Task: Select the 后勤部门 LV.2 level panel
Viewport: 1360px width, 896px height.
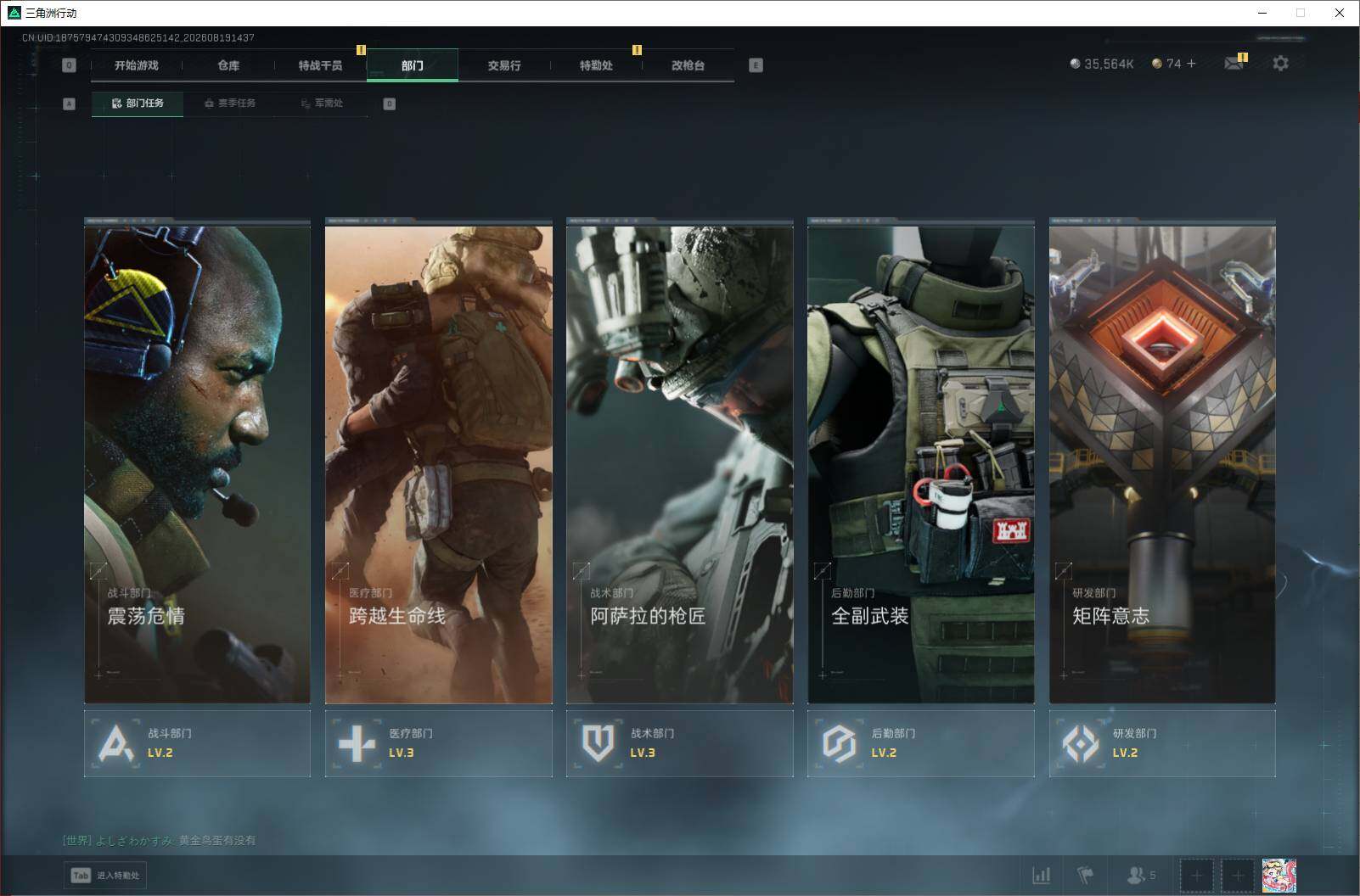Action: click(921, 744)
